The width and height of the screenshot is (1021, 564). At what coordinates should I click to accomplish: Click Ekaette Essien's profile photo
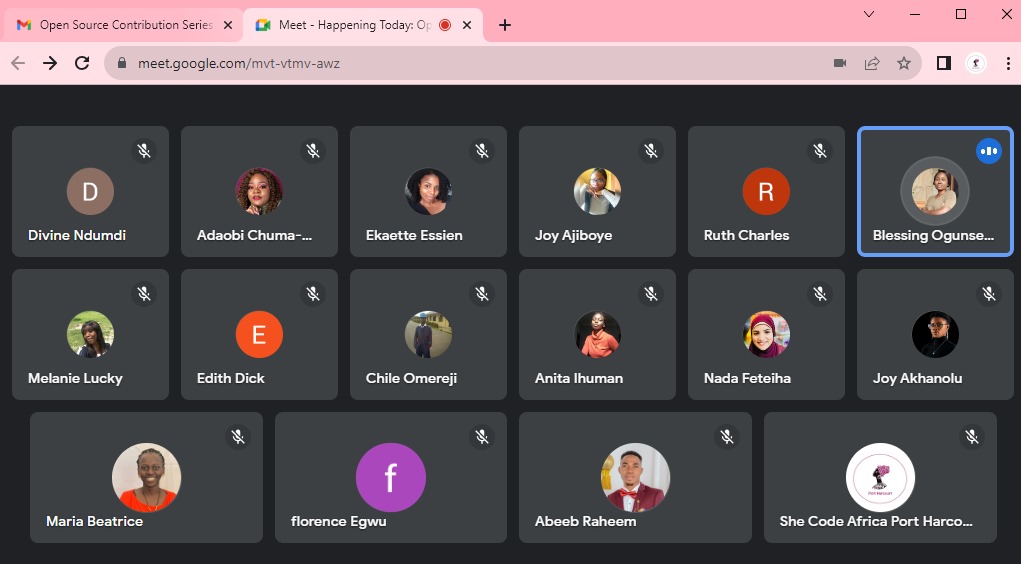428,191
